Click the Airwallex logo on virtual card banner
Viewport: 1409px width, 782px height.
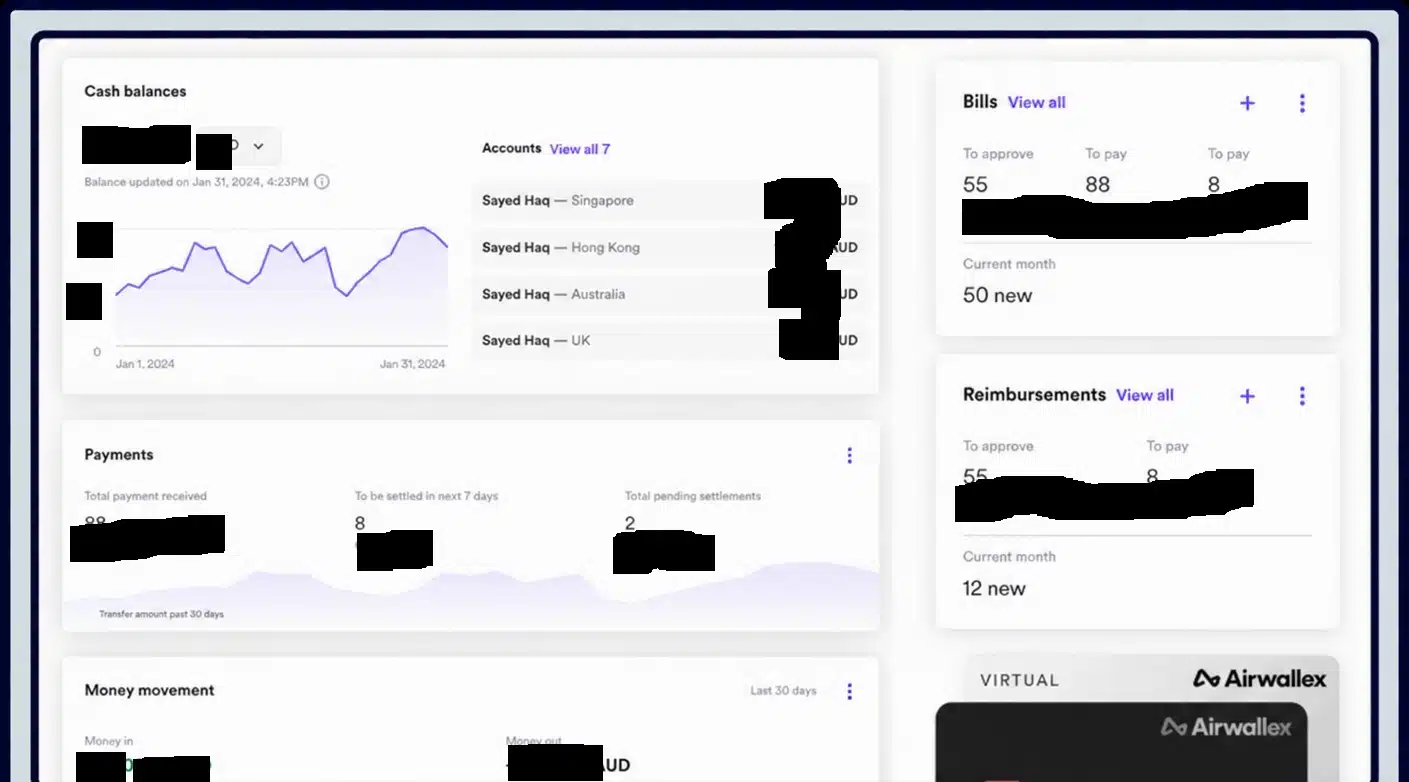1260,679
